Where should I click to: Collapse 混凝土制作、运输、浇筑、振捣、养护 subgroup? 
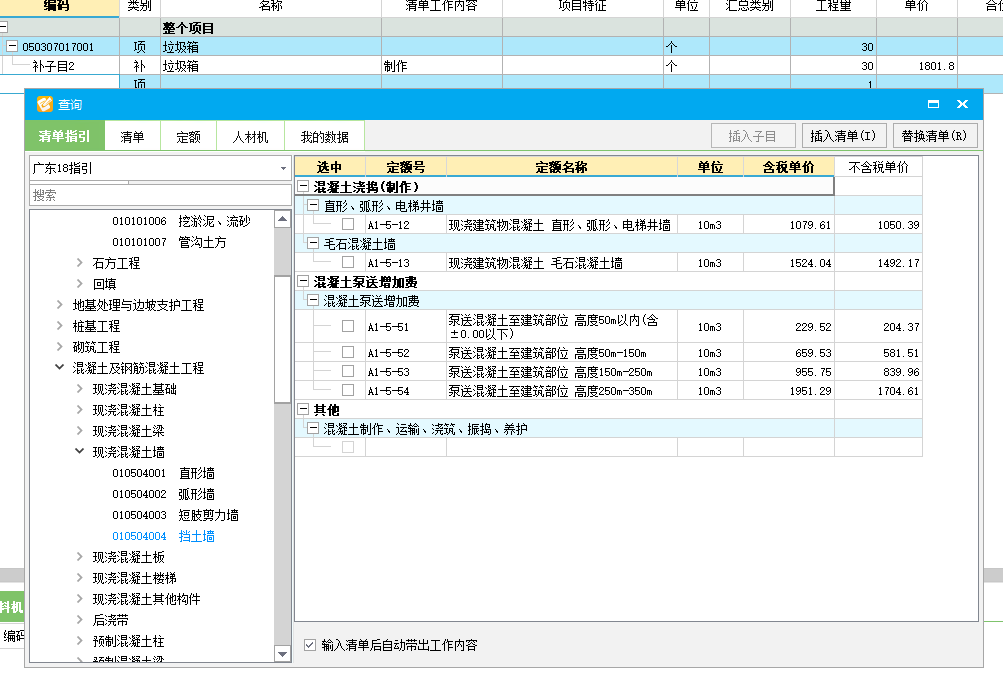[x=313, y=428]
